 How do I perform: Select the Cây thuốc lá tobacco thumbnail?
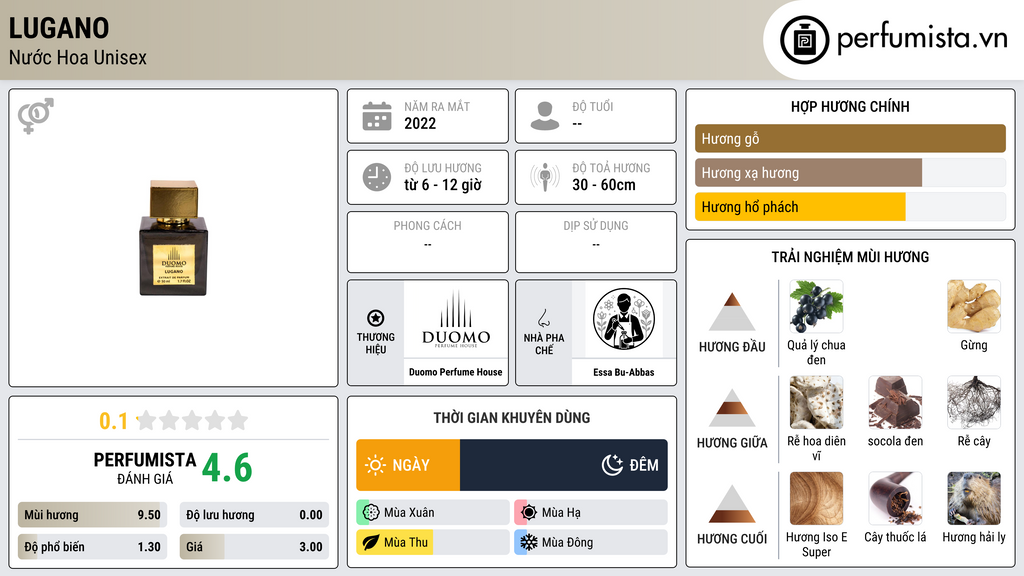pyautogui.click(x=895, y=499)
